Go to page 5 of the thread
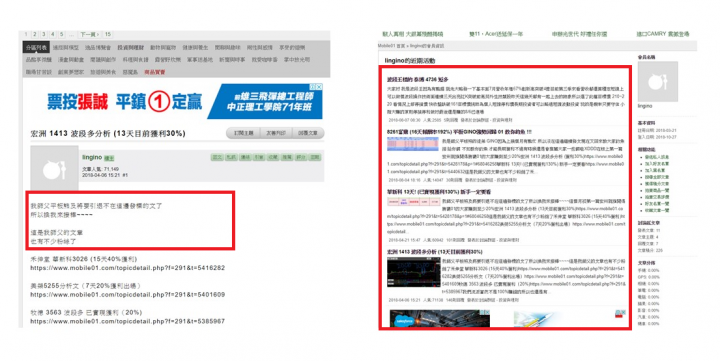 [62, 34]
